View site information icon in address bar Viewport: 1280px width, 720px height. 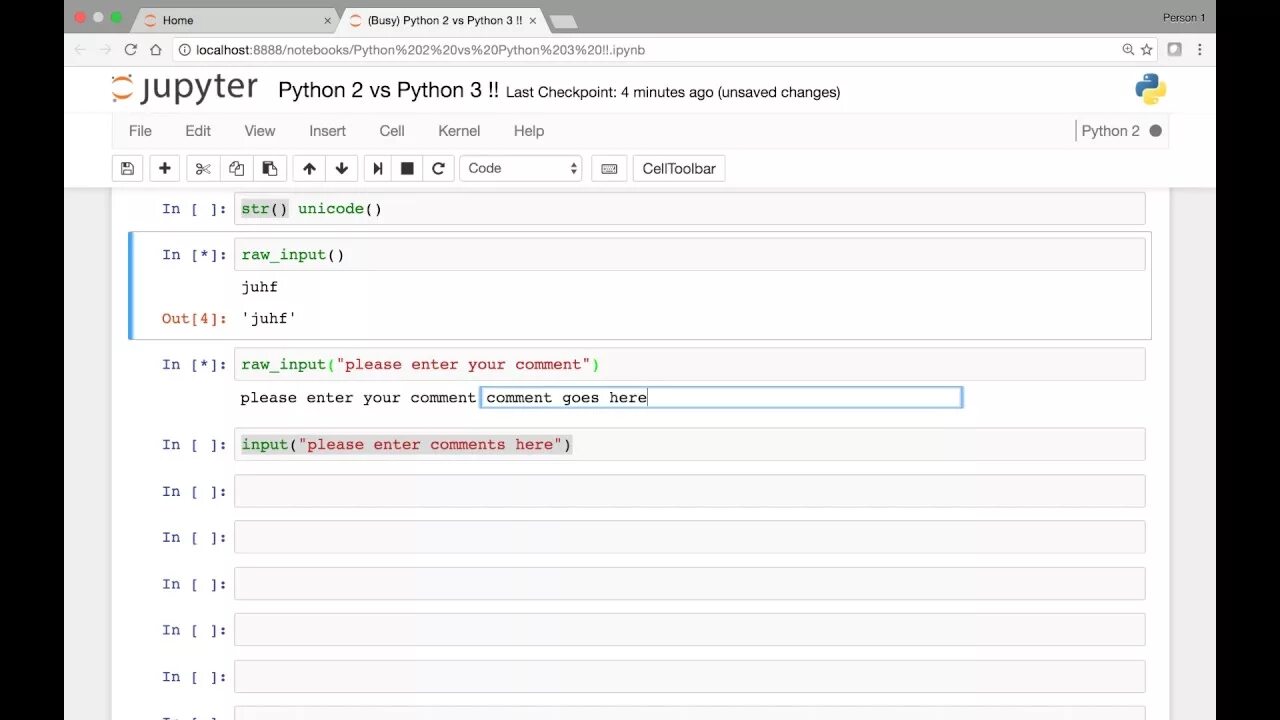tap(184, 49)
